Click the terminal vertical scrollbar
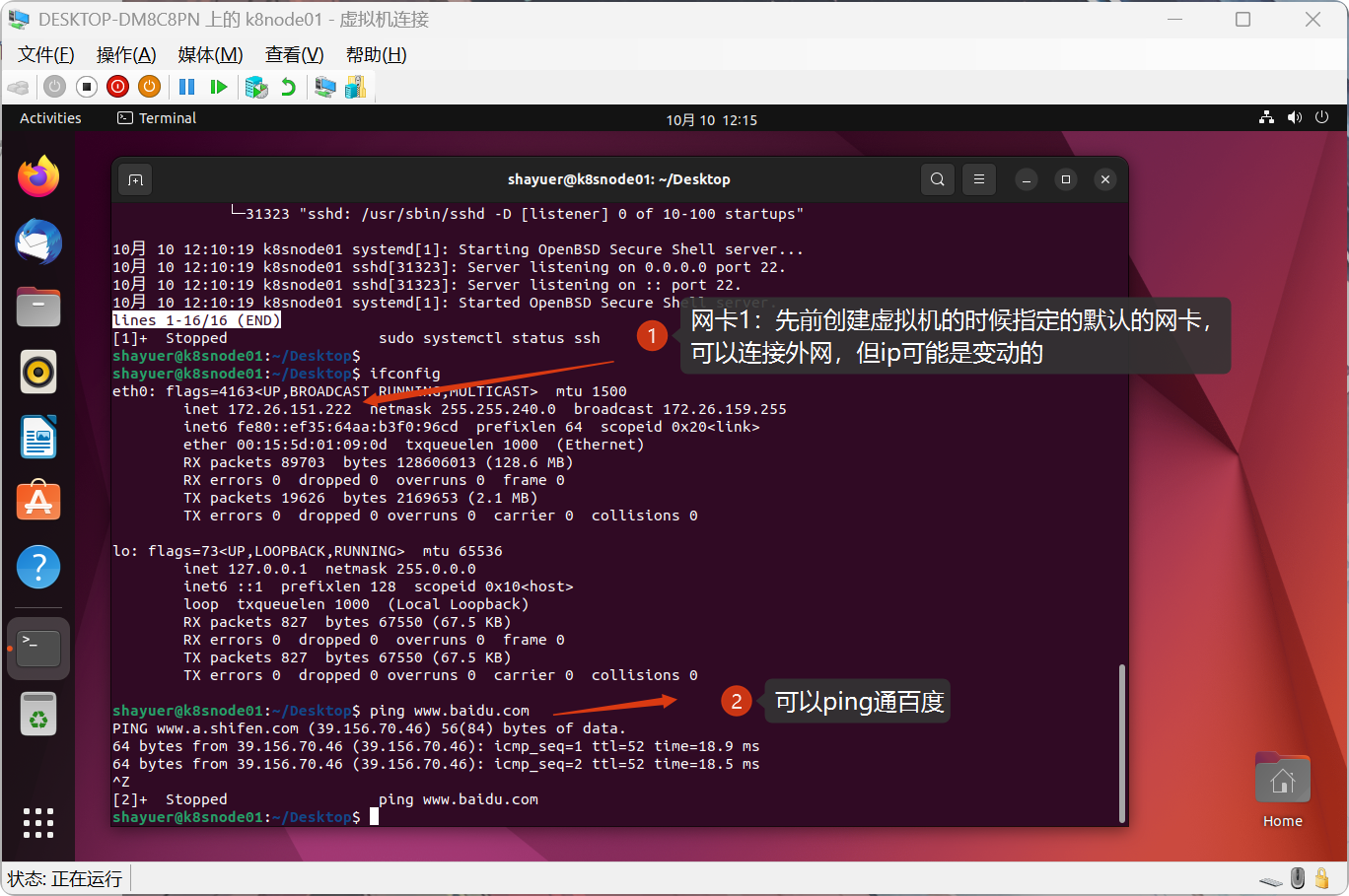Viewport: 1349px width, 896px height. [1121, 743]
